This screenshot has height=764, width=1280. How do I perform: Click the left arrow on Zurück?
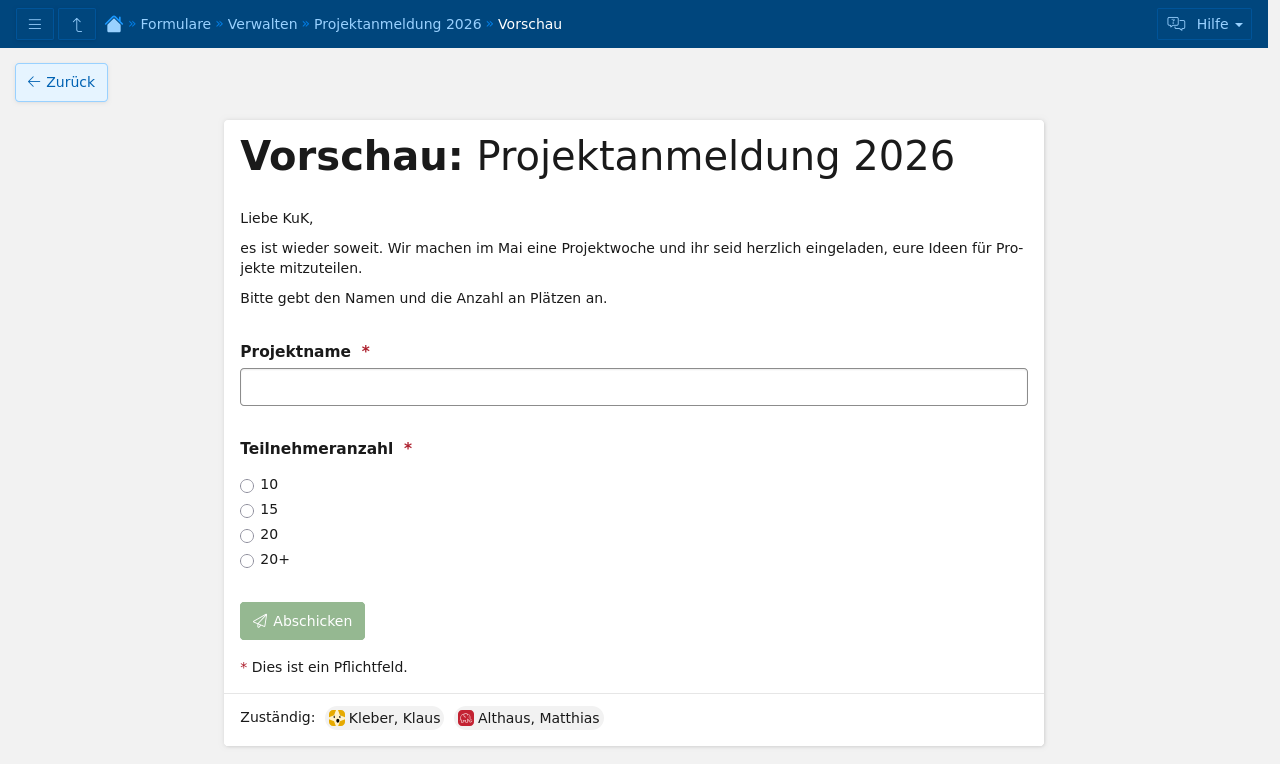(x=34, y=82)
